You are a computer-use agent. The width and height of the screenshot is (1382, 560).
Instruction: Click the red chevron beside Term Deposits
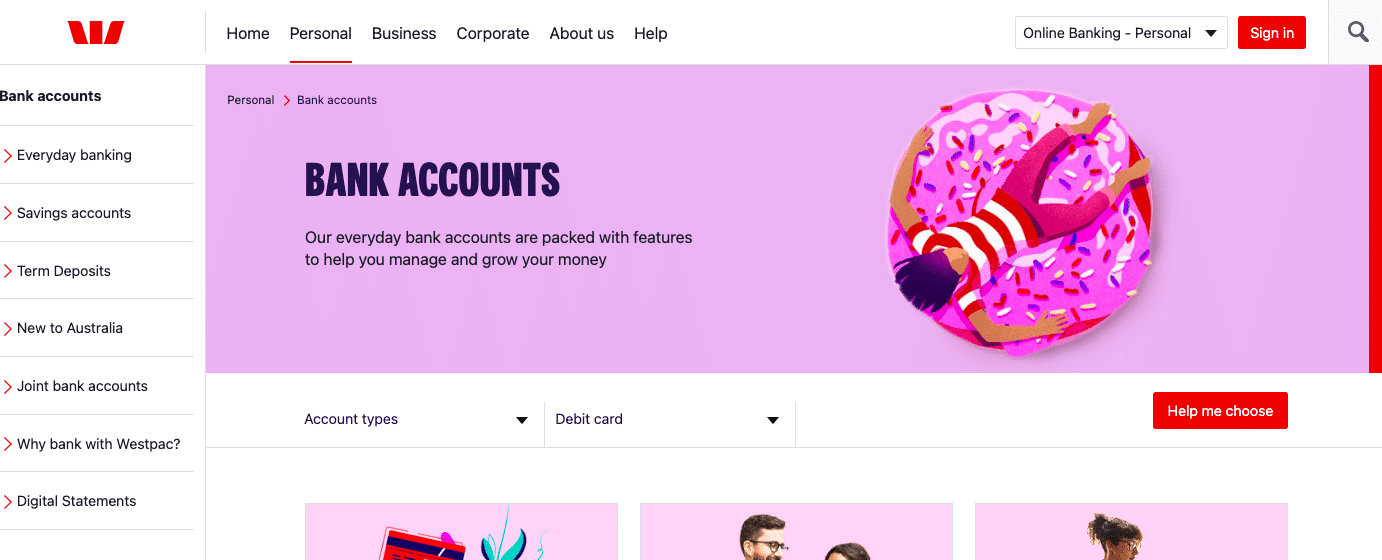pyautogui.click(x=8, y=271)
